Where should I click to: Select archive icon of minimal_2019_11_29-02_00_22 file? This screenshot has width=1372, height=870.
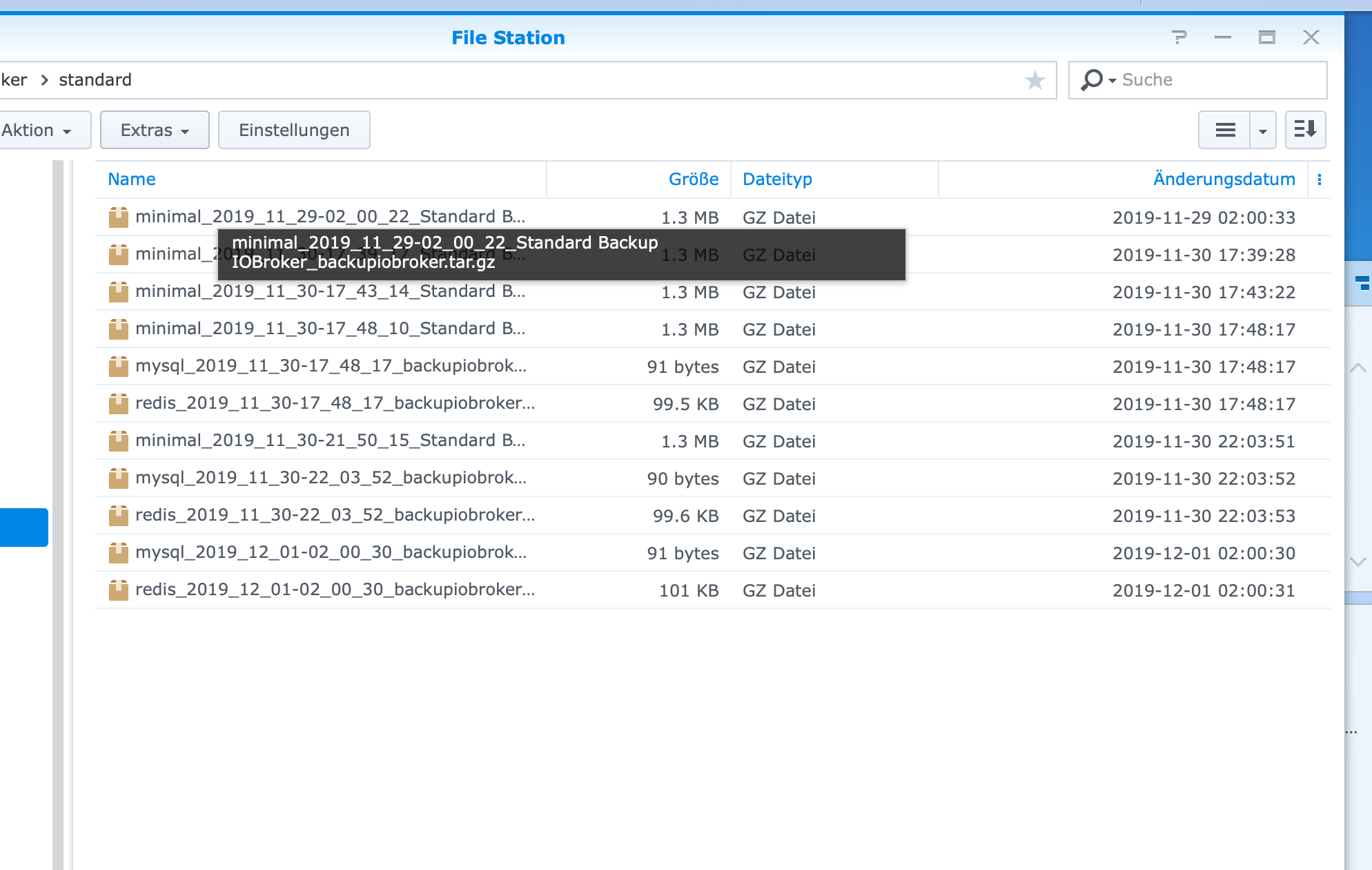pyautogui.click(x=119, y=217)
